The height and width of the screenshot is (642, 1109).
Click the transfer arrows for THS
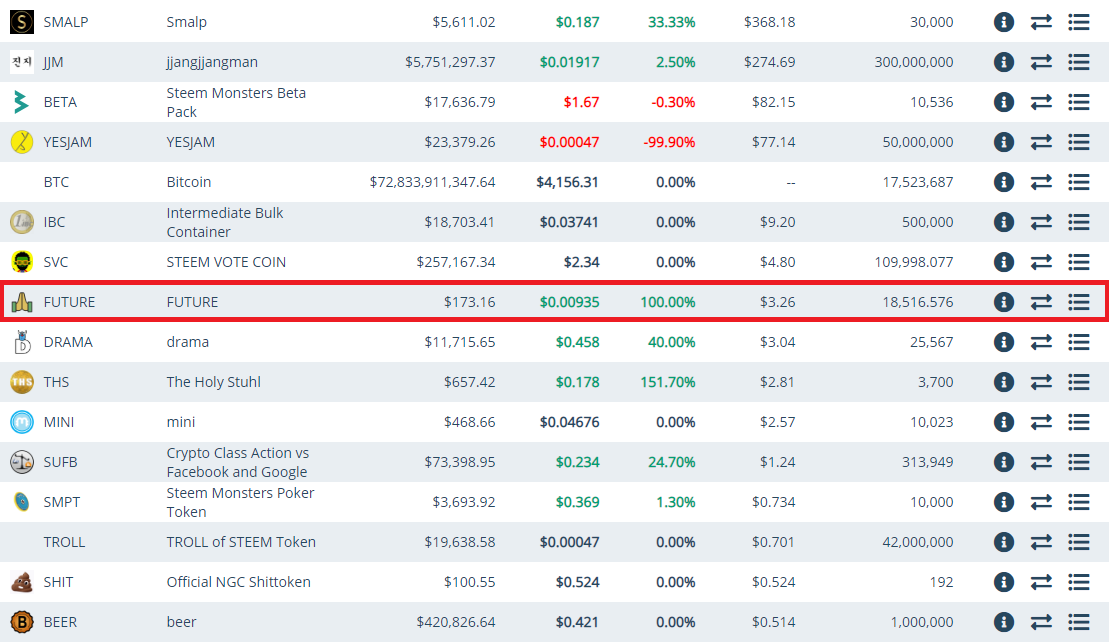coord(1040,382)
